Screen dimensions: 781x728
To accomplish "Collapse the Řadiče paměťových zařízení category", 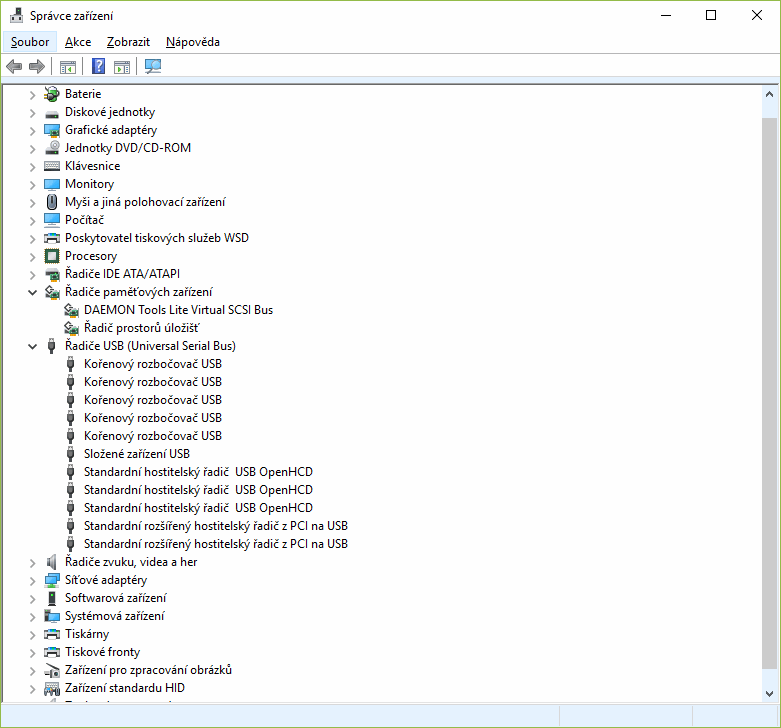I will 33,292.
